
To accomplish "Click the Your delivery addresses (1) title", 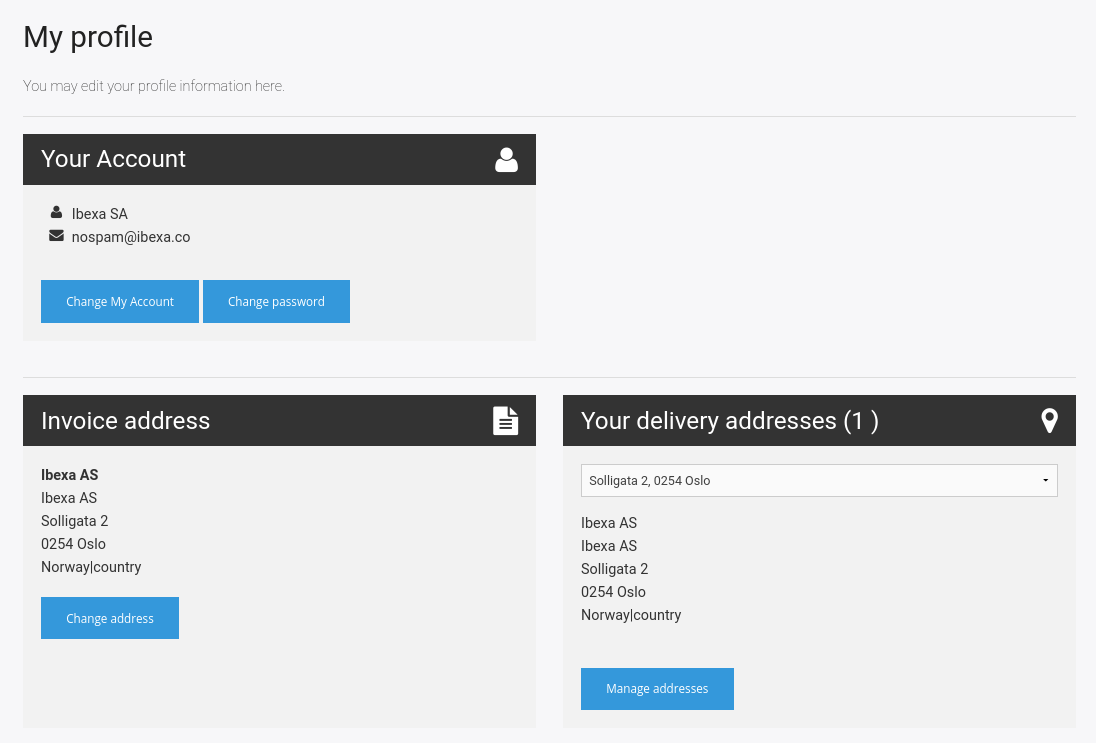I will (x=730, y=421).
